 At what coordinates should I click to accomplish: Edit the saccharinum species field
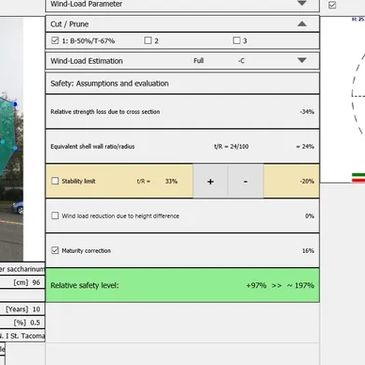(23, 269)
